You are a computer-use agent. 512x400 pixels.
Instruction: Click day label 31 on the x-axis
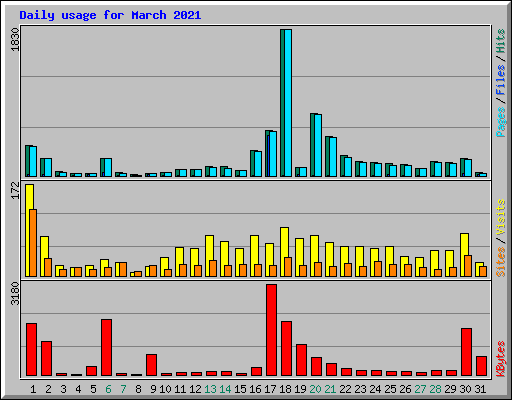pyautogui.click(x=480, y=389)
